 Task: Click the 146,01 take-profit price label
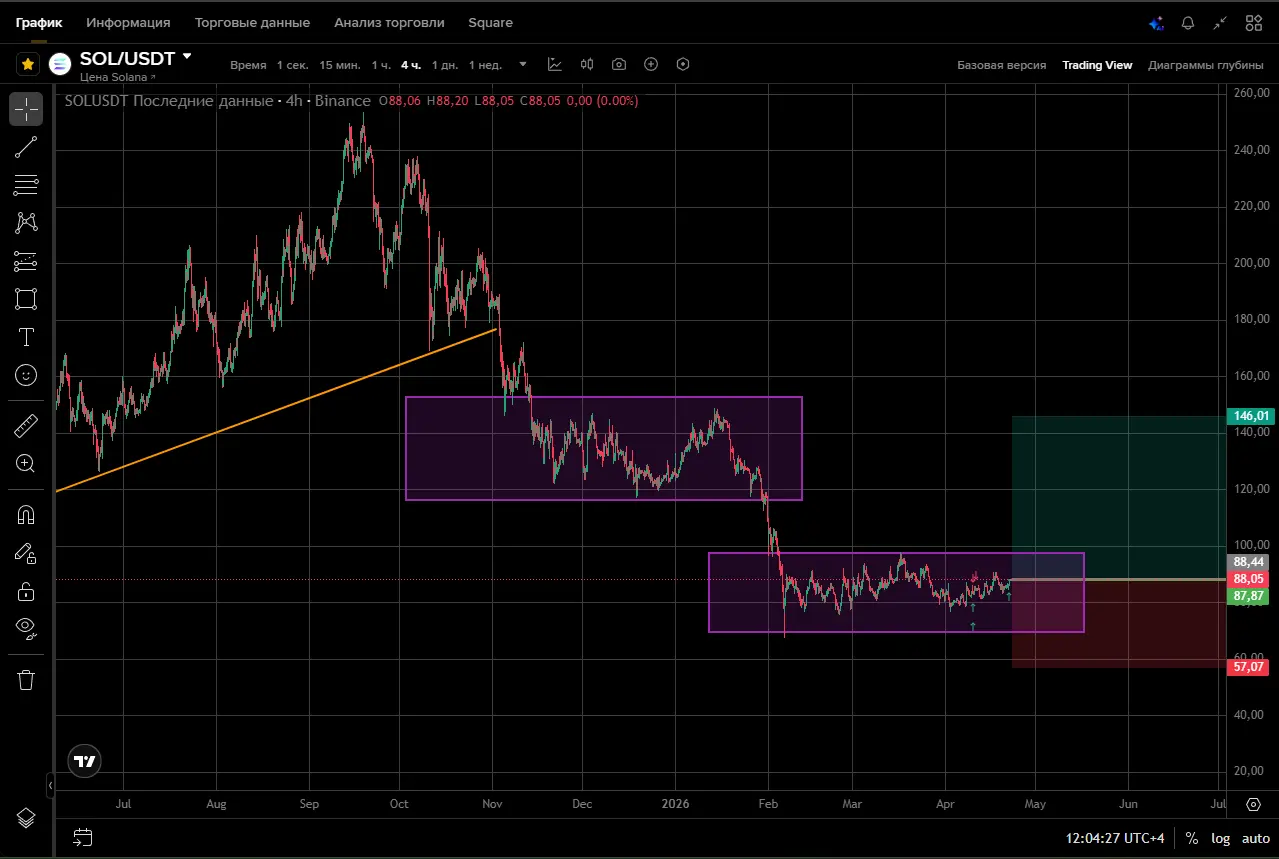pos(1251,416)
